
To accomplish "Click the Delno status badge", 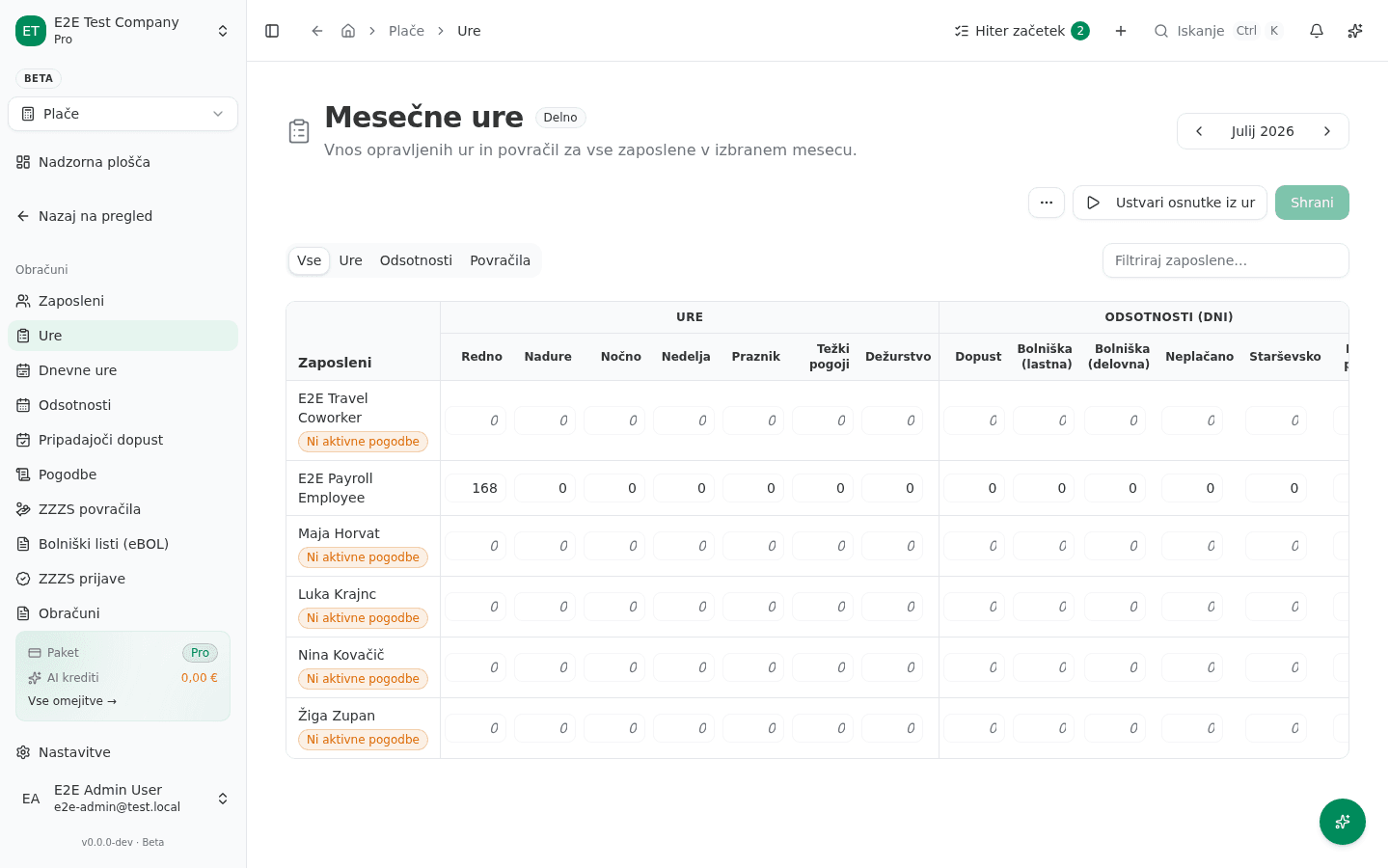I will [x=560, y=118].
